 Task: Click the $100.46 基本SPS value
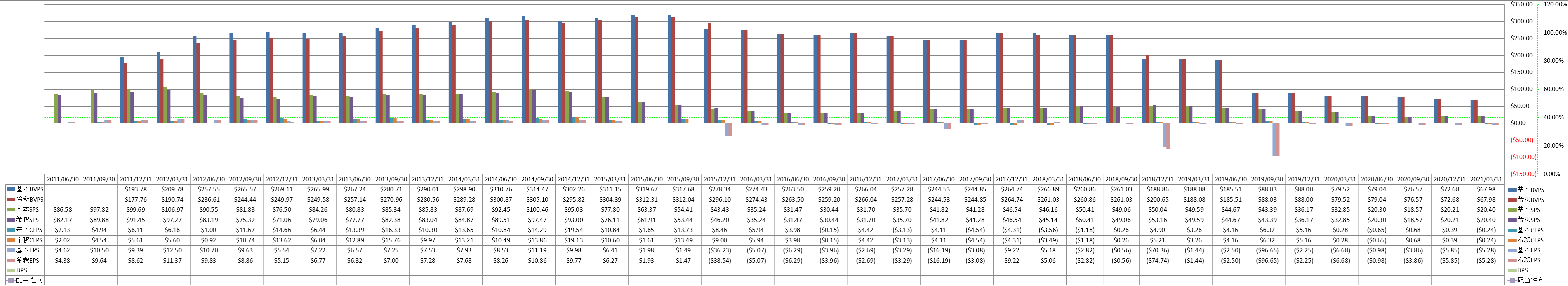pos(537,210)
